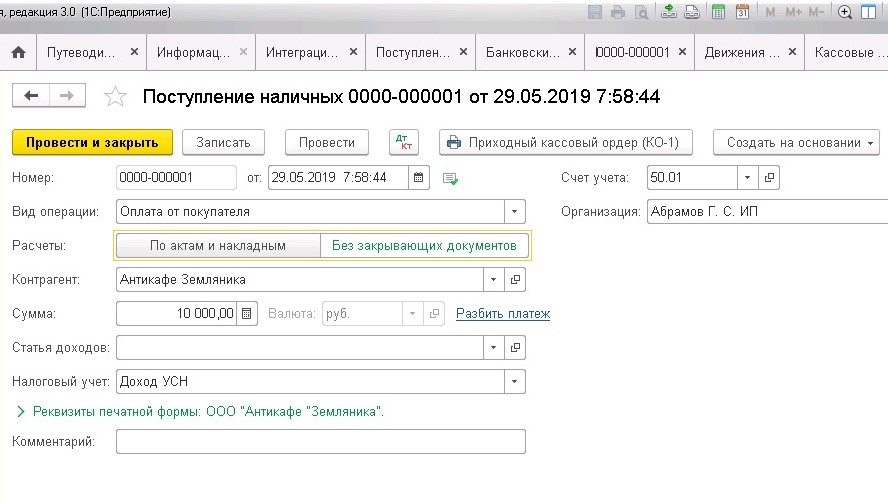Open the home start page tab
This screenshot has height=503, width=888.
[x=18, y=53]
